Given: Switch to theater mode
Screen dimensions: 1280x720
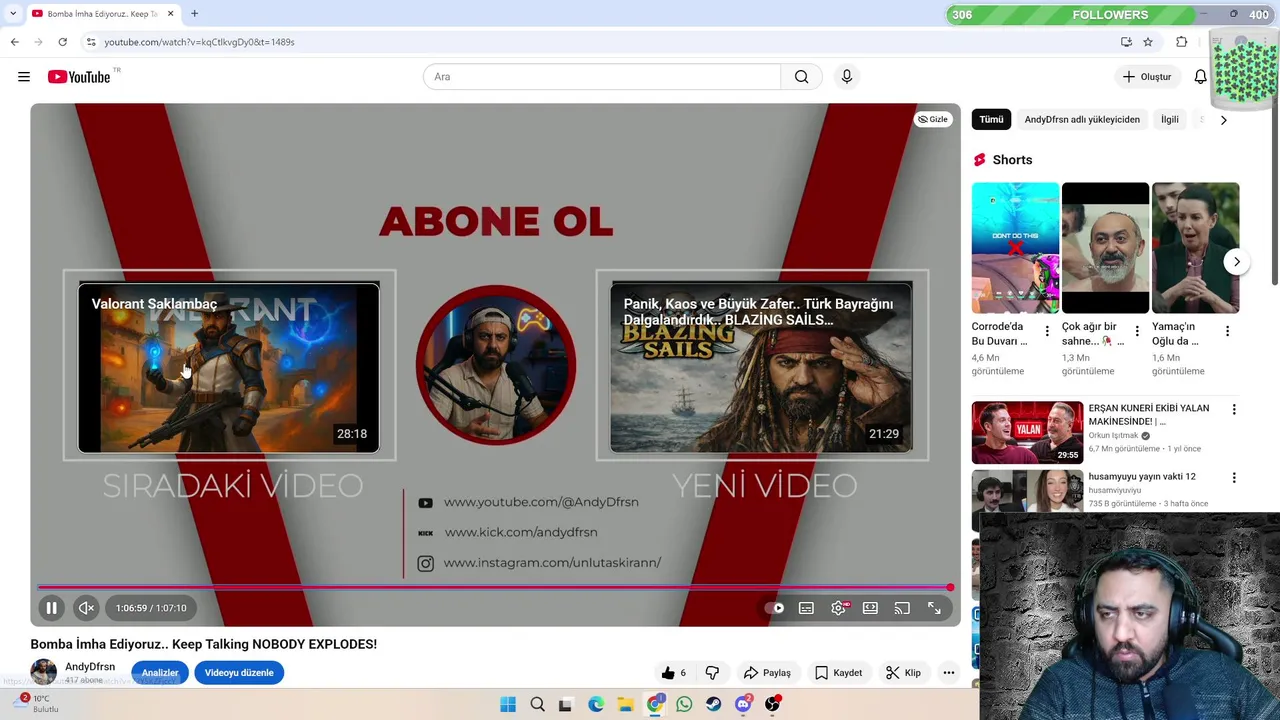Looking at the screenshot, I should click(870, 608).
